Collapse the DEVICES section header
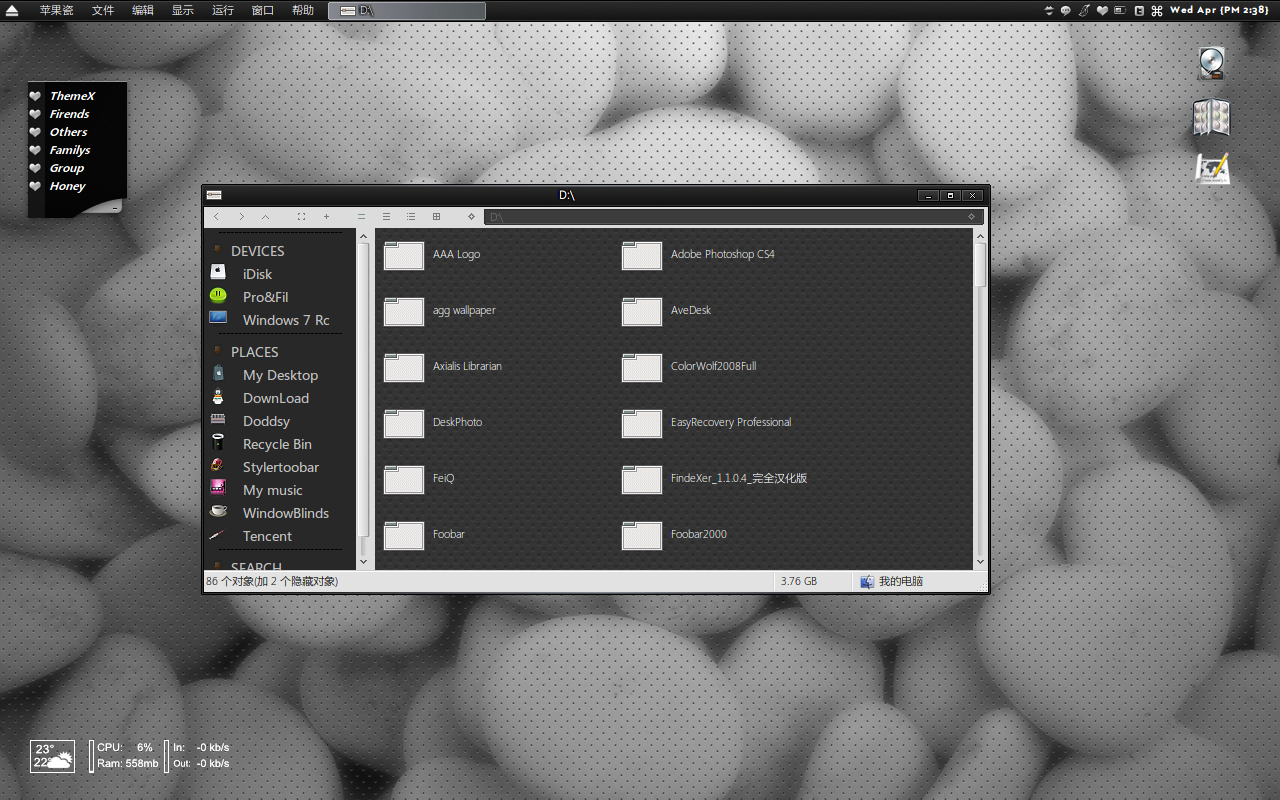This screenshot has width=1280, height=800. pos(257,251)
